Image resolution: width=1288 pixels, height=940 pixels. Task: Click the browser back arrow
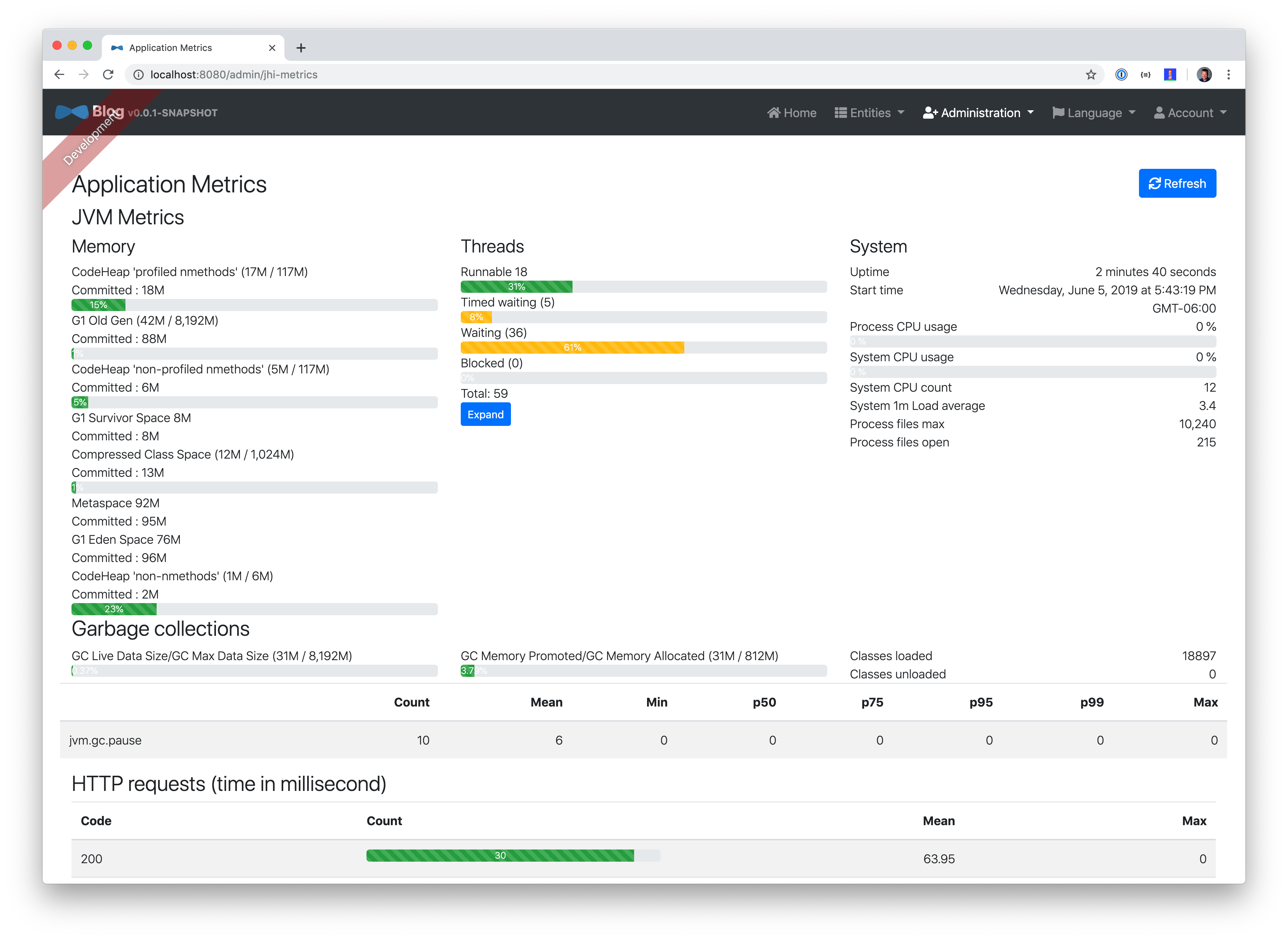click(x=59, y=75)
